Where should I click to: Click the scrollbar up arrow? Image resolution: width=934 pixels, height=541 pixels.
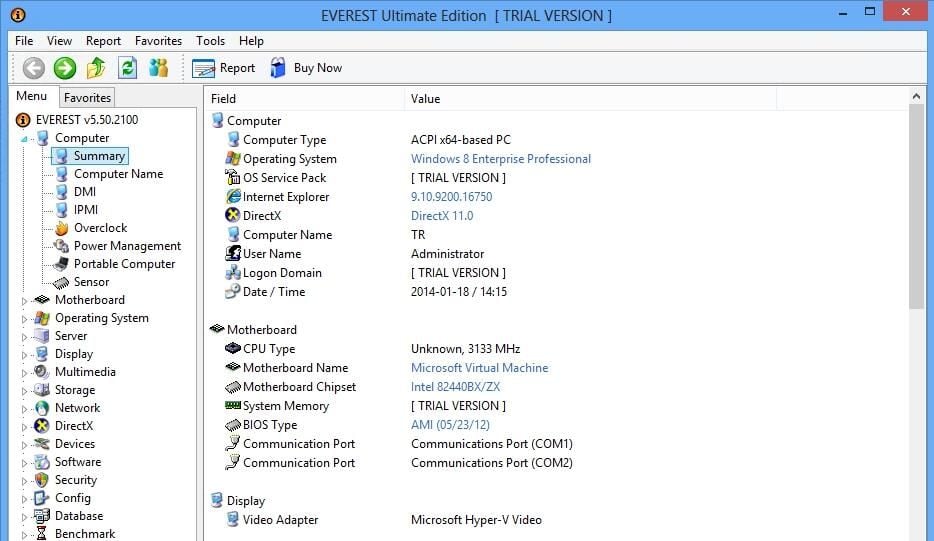(x=916, y=96)
